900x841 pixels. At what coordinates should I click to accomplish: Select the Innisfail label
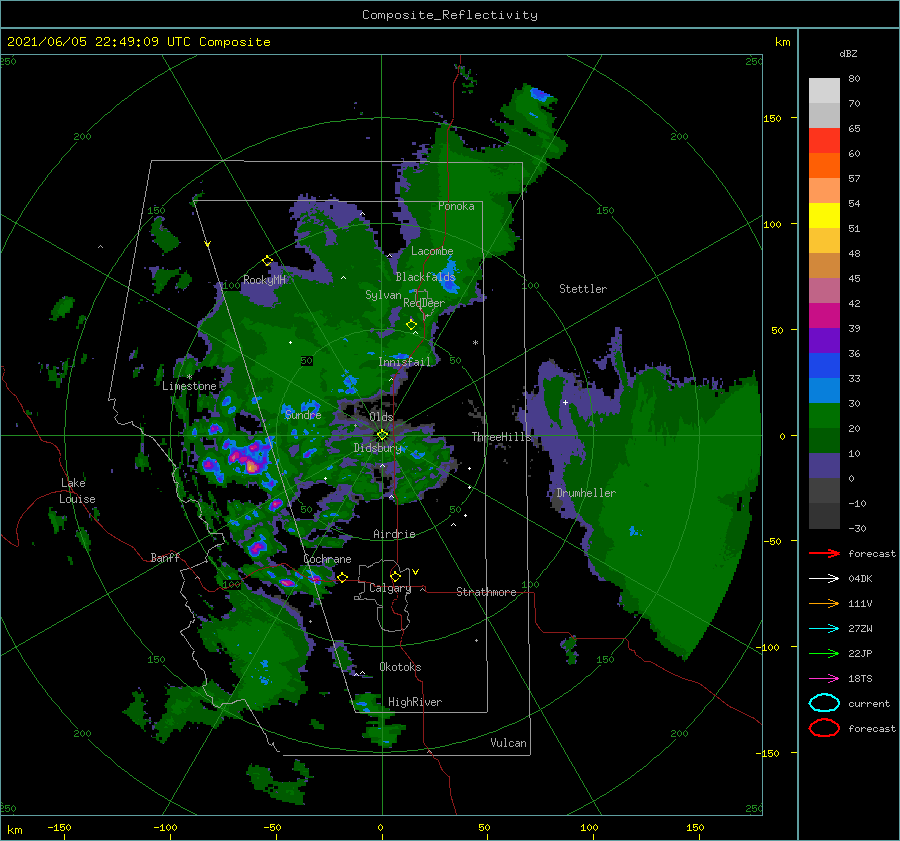tap(404, 362)
